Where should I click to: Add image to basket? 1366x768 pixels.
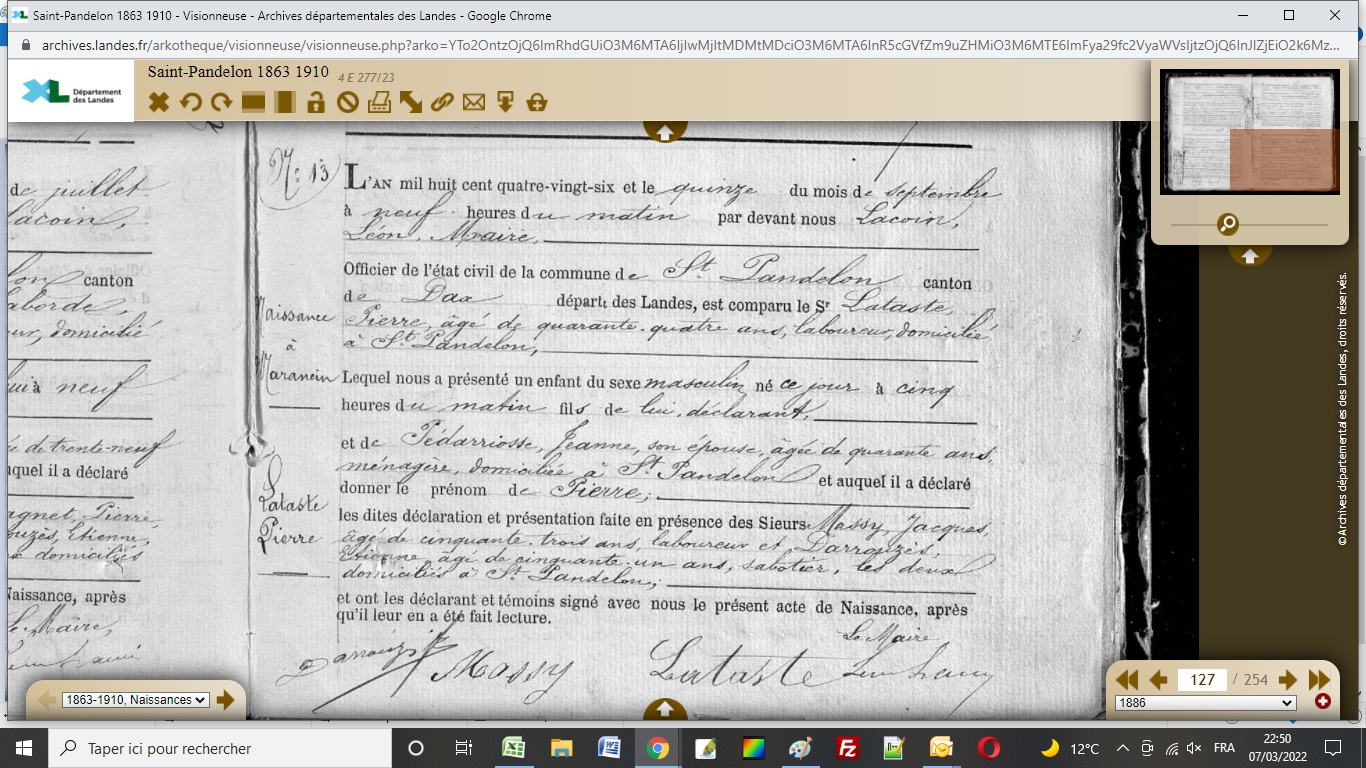click(537, 102)
